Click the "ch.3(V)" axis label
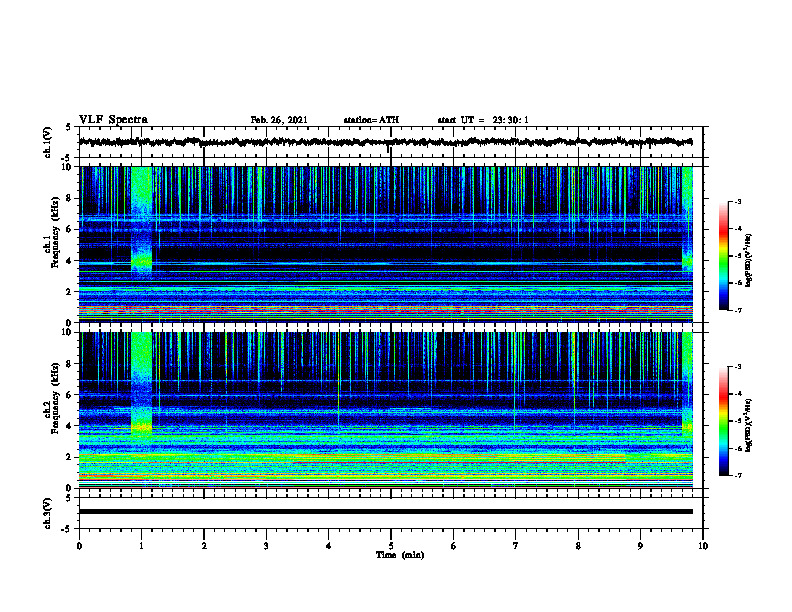 (48, 513)
